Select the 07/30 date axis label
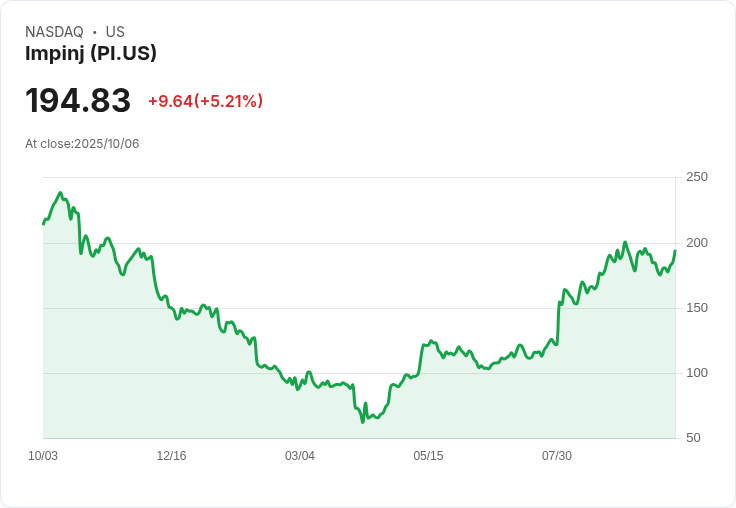736x508 pixels. [x=556, y=456]
